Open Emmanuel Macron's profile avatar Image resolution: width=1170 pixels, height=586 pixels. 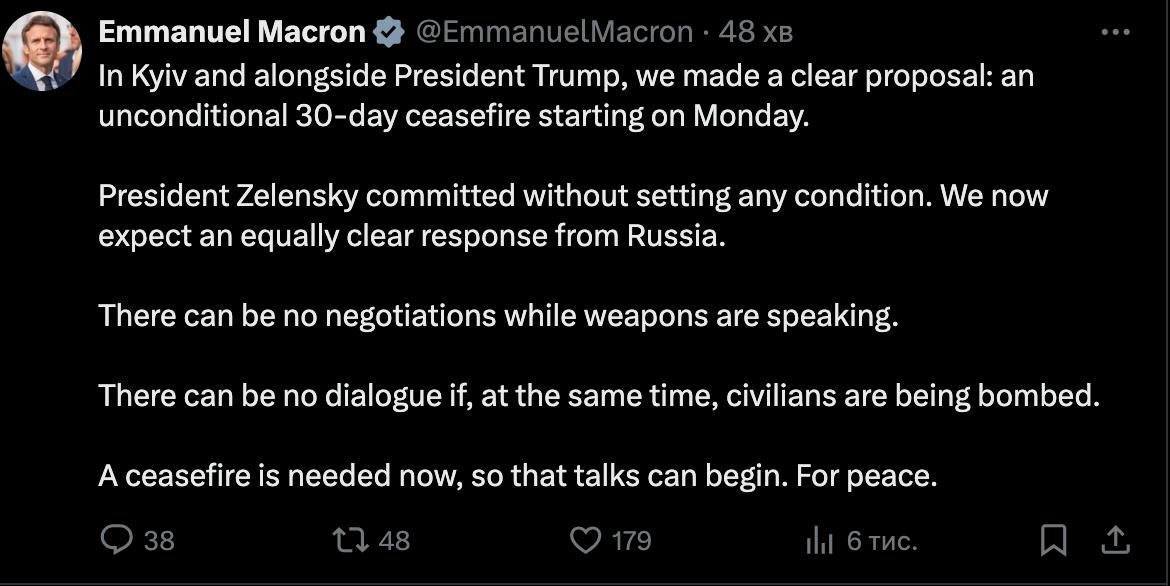coord(42,52)
